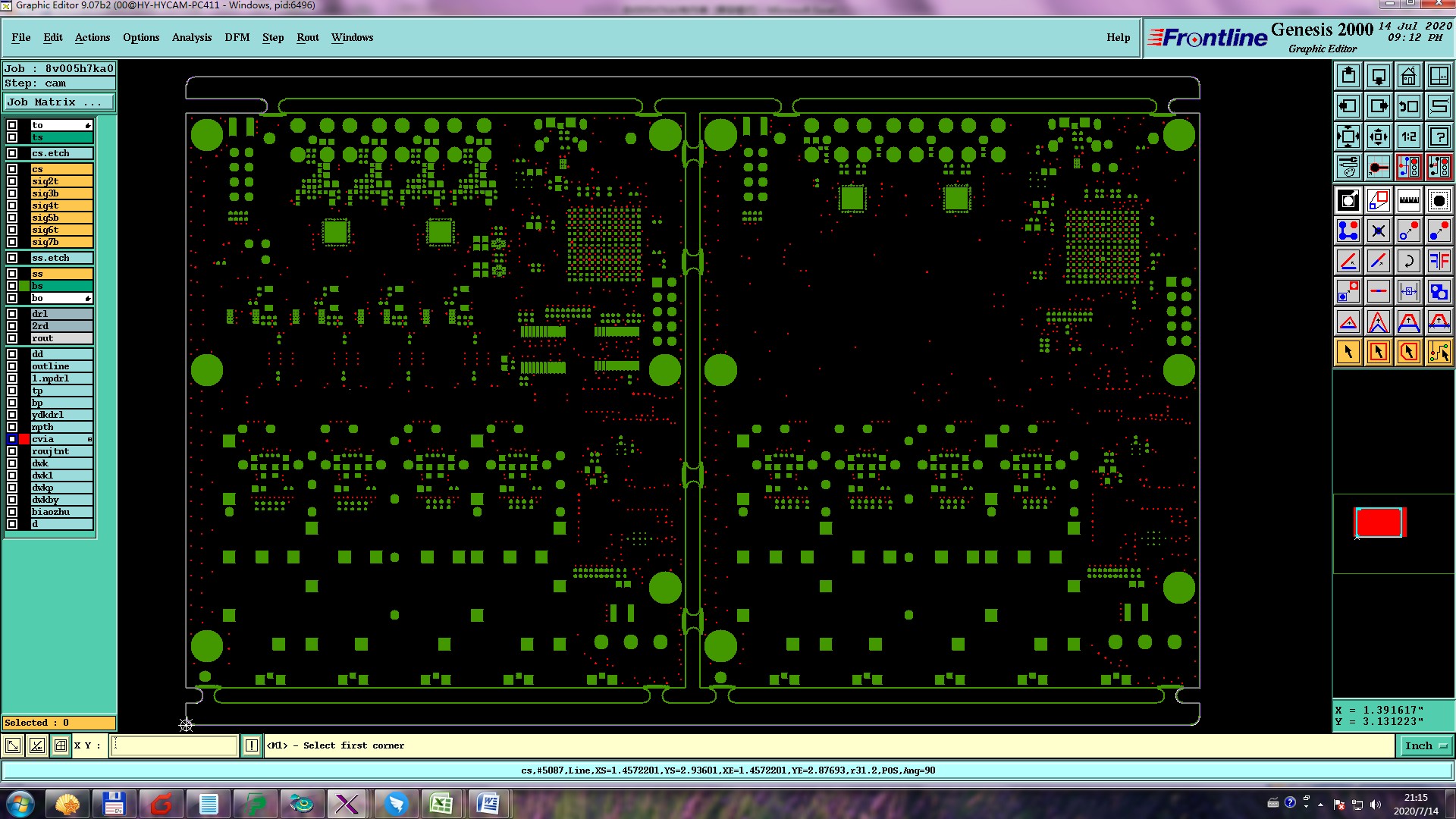Click the Home view icon

pos(1408,76)
